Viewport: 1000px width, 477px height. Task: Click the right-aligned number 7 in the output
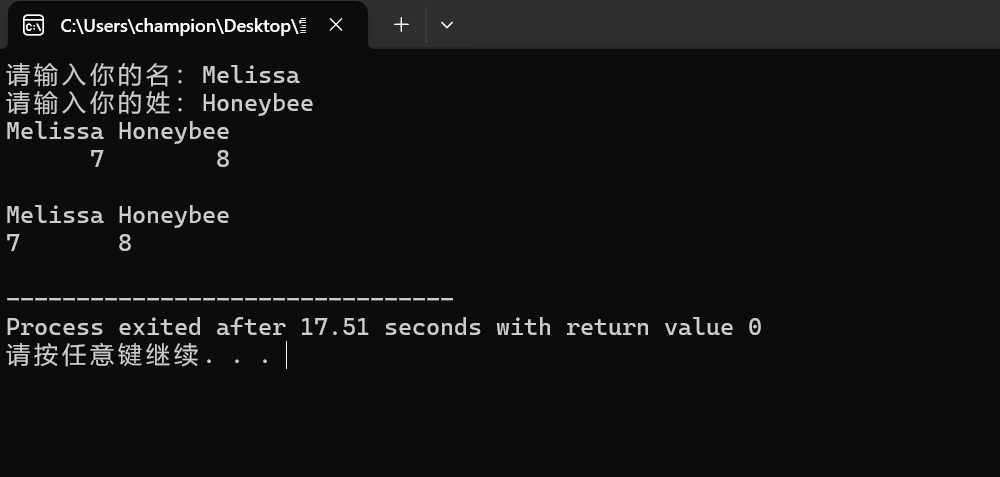97,159
